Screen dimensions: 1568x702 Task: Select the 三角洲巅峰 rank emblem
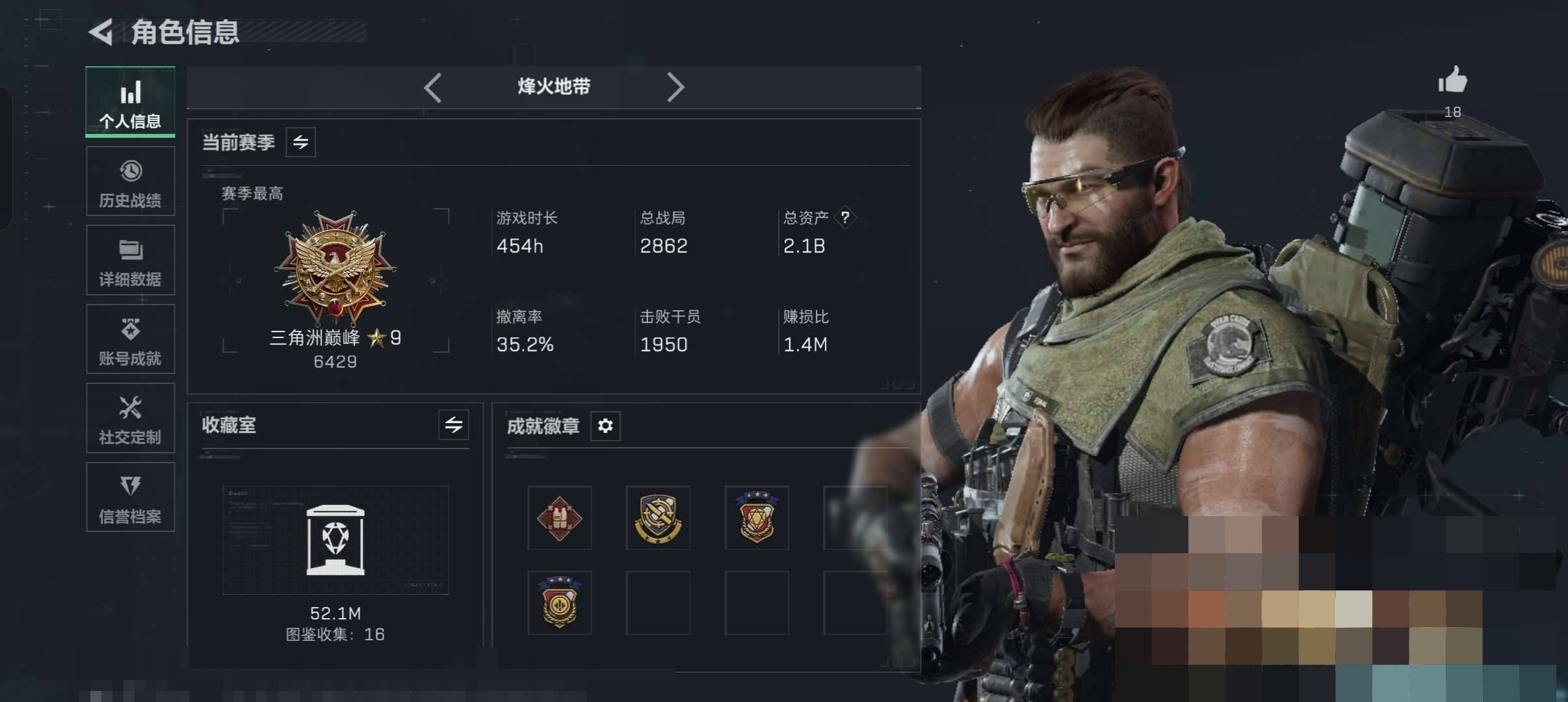(335, 268)
